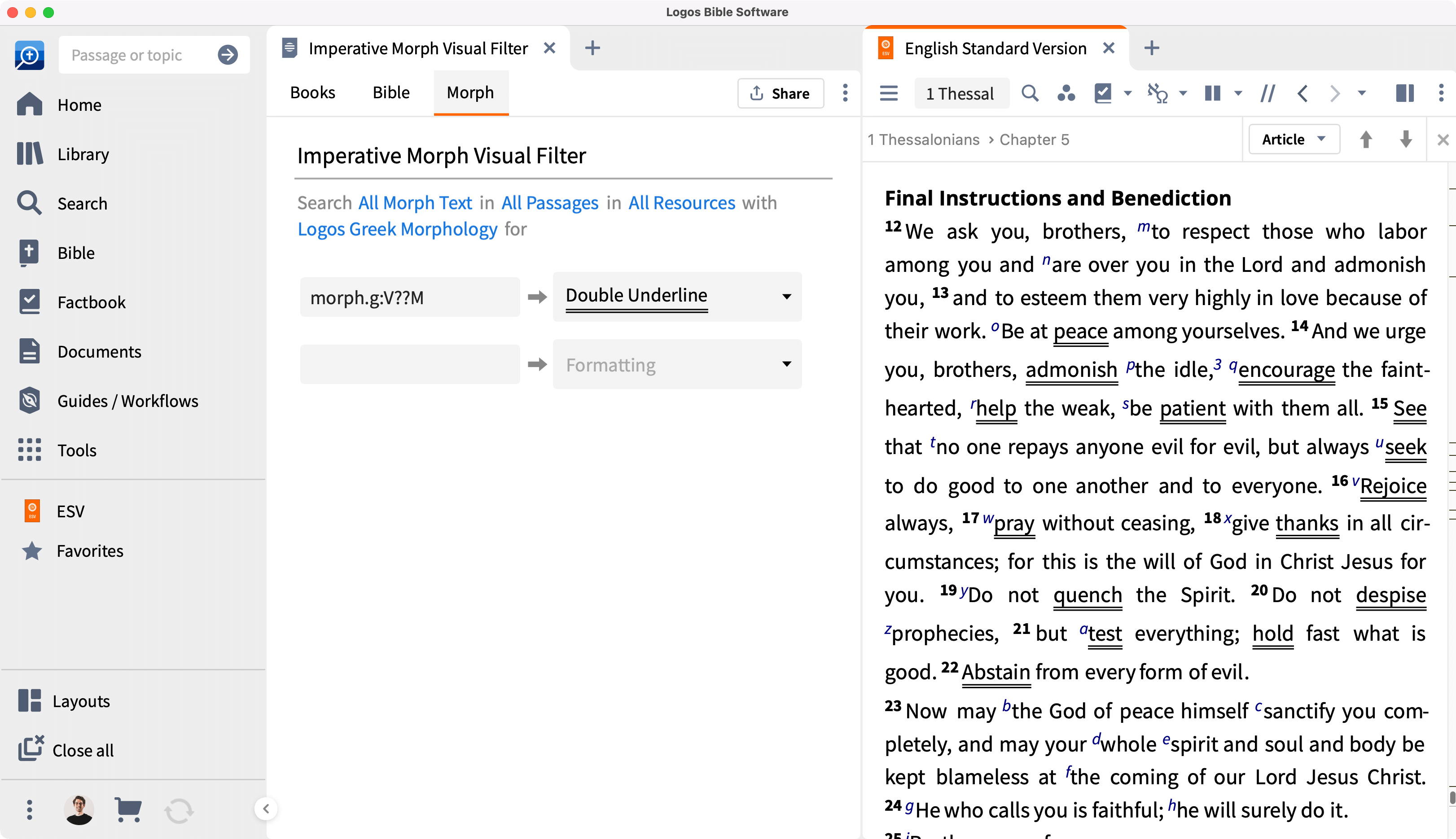1456x839 pixels.
Task: Click the All Resources link
Action: point(682,203)
